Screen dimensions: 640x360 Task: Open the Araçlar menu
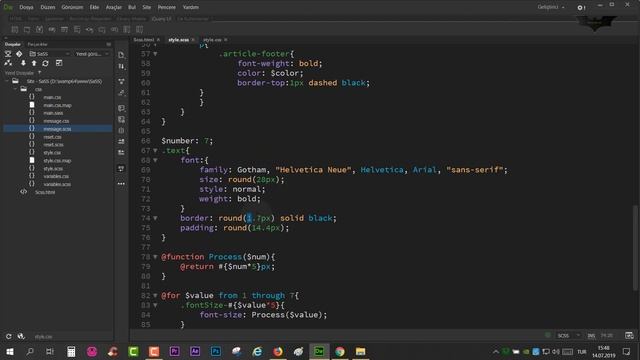click(114, 7)
